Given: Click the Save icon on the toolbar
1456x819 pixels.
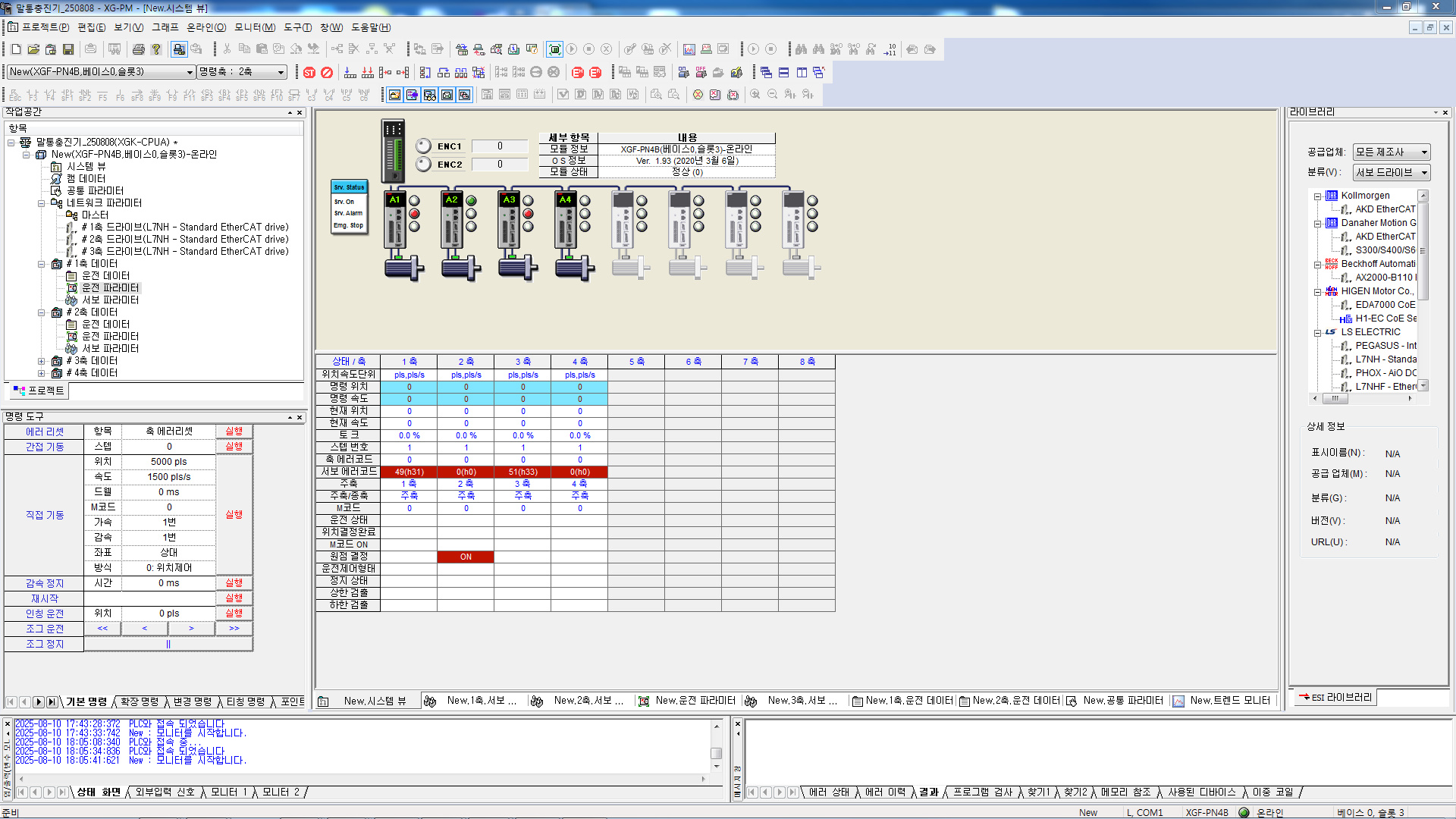Looking at the screenshot, I should (x=68, y=49).
